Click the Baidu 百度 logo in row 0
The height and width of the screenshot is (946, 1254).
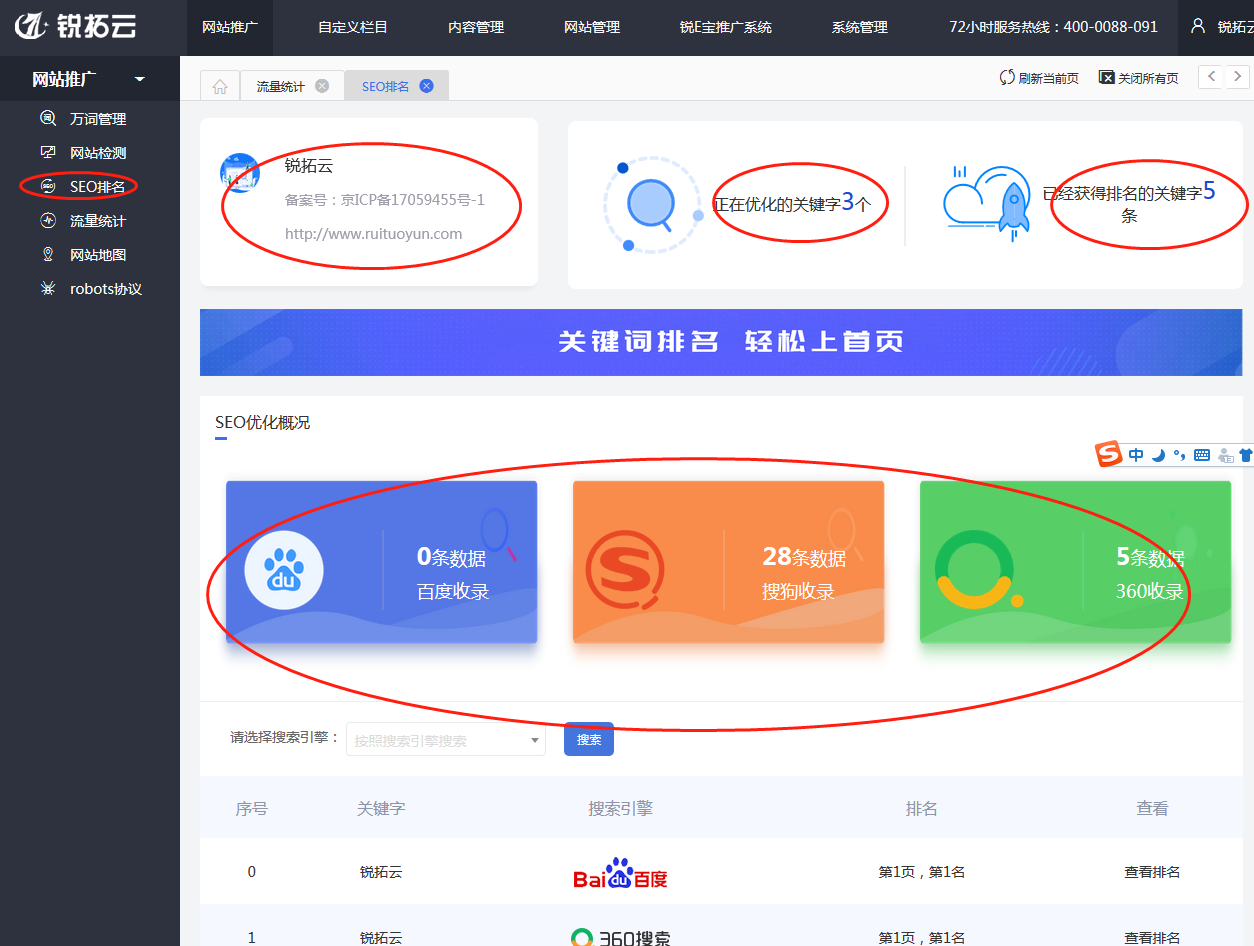point(620,873)
